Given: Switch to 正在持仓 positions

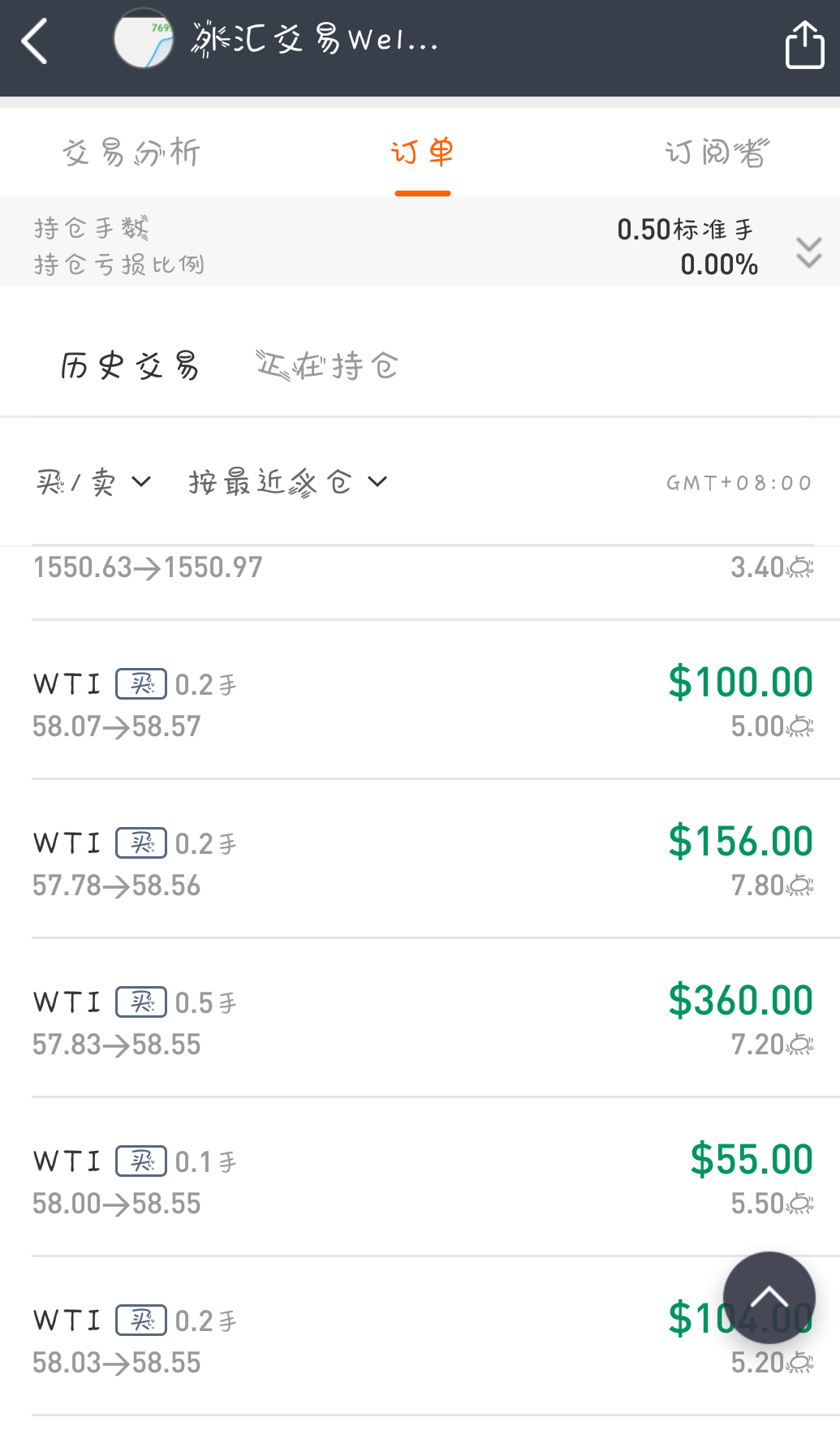Looking at the screenshot, I should pyautogui.click(x=327, y=366).
